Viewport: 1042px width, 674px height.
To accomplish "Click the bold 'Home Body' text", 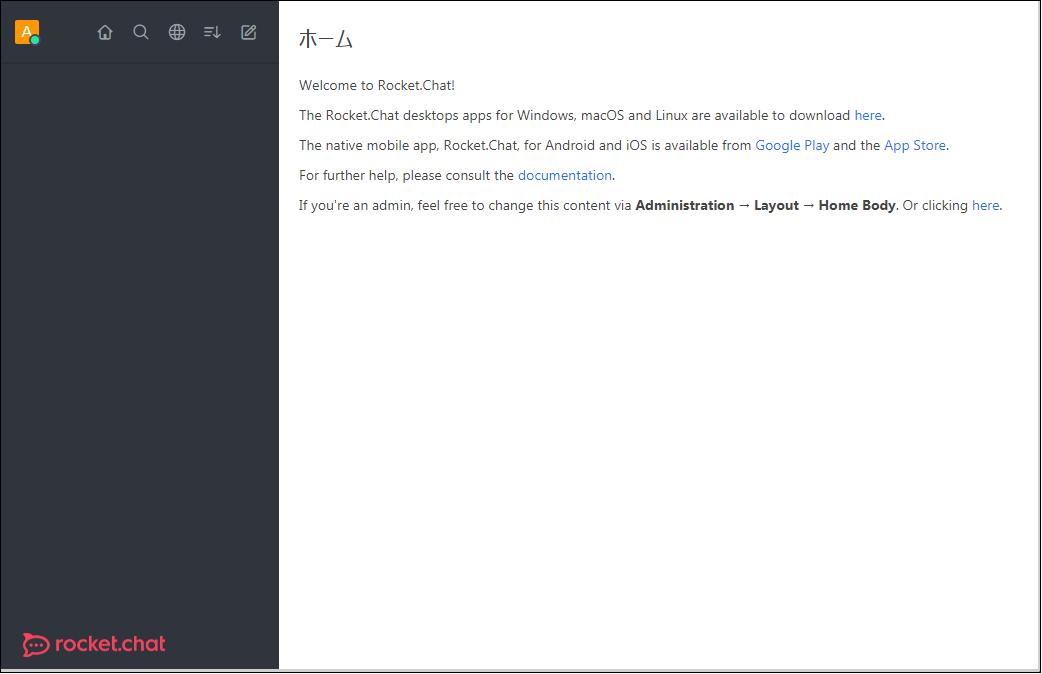I will (x=857, y=205).
